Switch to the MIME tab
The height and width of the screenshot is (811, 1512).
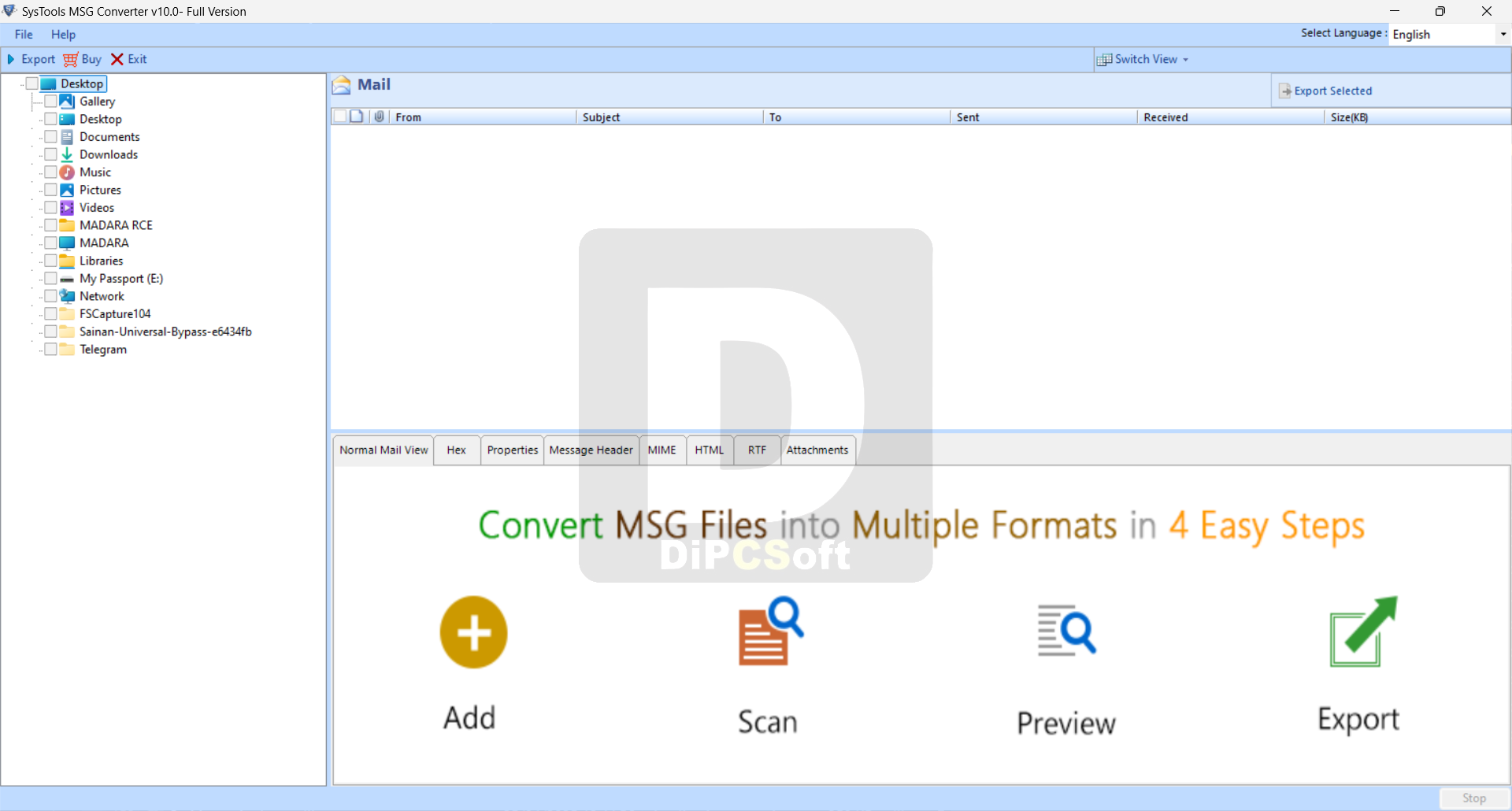(x=662, y=450)
